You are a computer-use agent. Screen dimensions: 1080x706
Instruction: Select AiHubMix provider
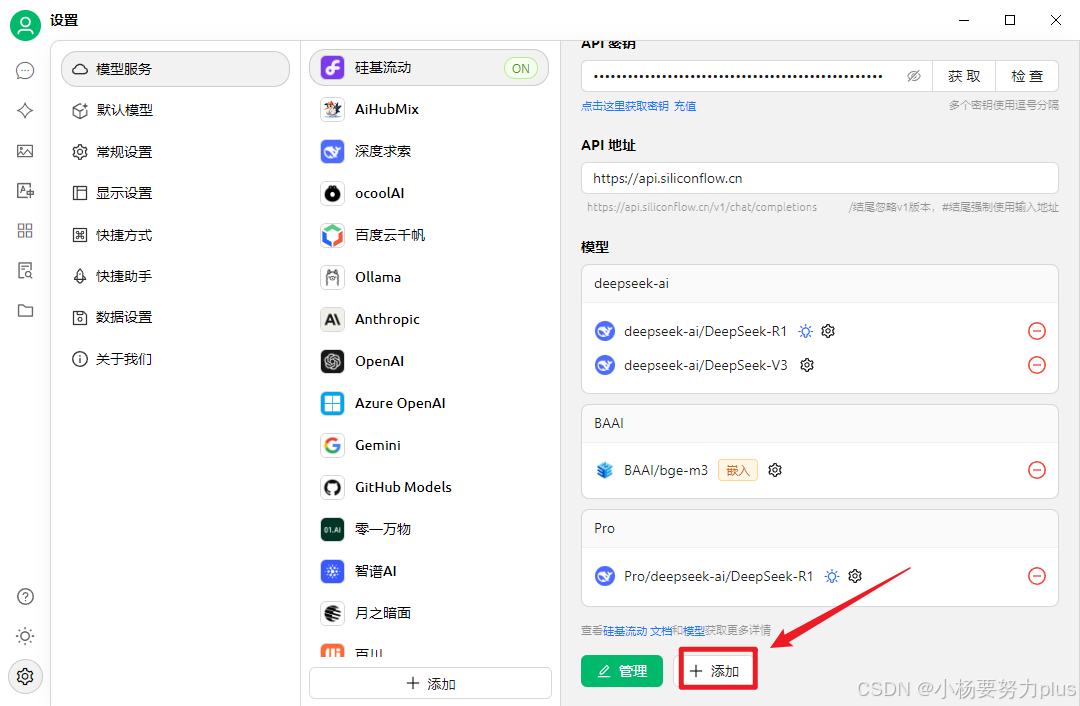[x=429, y=110]
